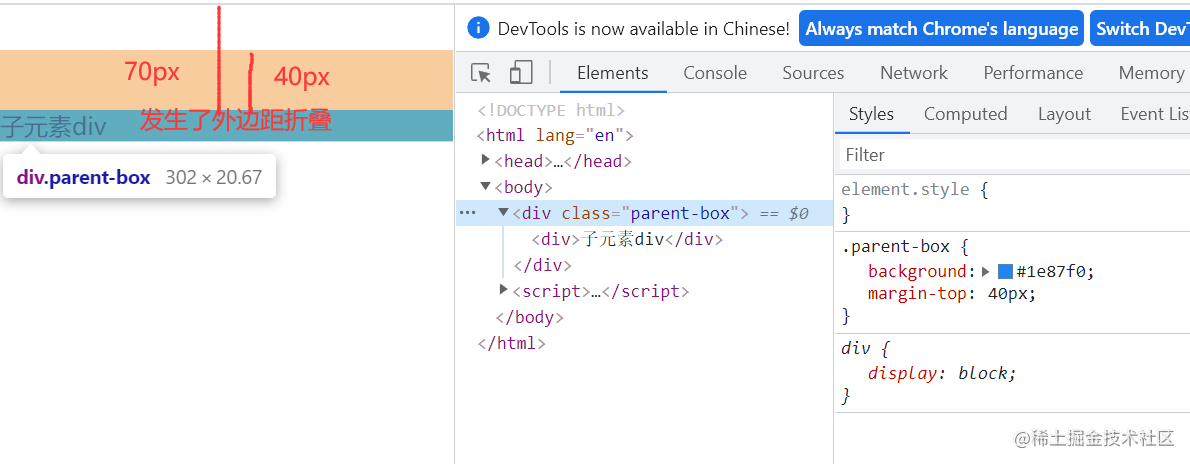Select the Layout sub-tab
Viewport: 1190px width, 464px height.
[1064, 114]
